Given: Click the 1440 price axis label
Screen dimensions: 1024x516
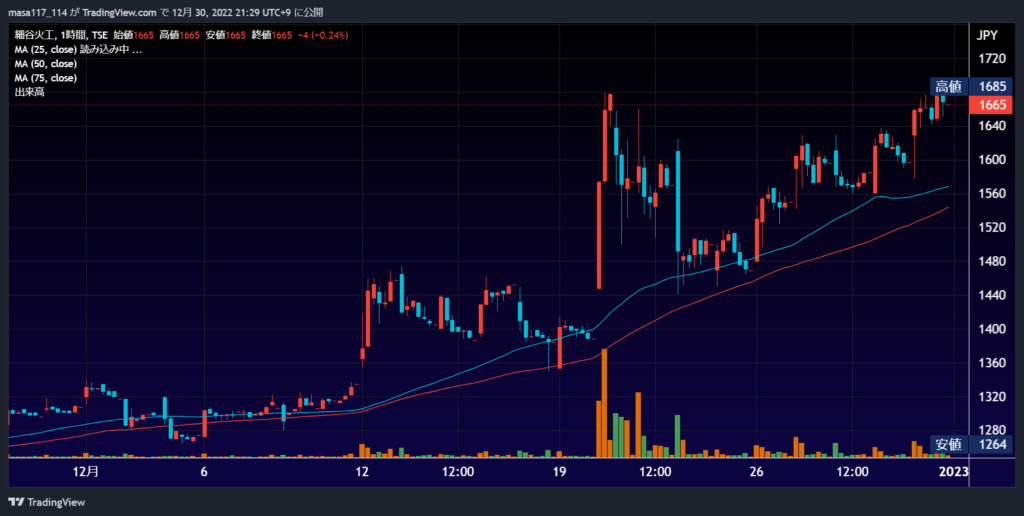Looking at the screenshot, I should tap(992, 295).
